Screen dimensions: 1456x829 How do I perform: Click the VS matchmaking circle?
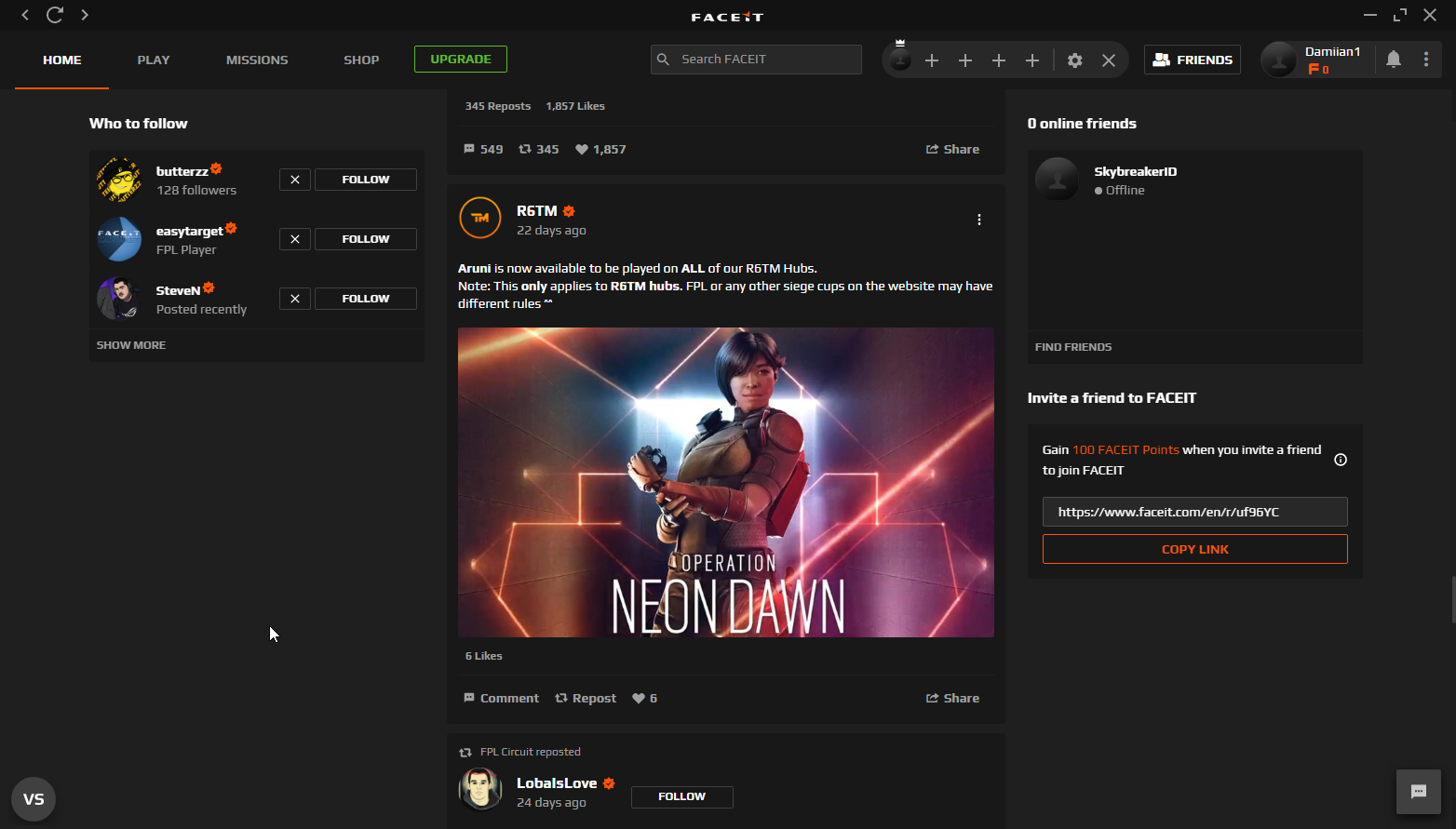pos(34,799)
